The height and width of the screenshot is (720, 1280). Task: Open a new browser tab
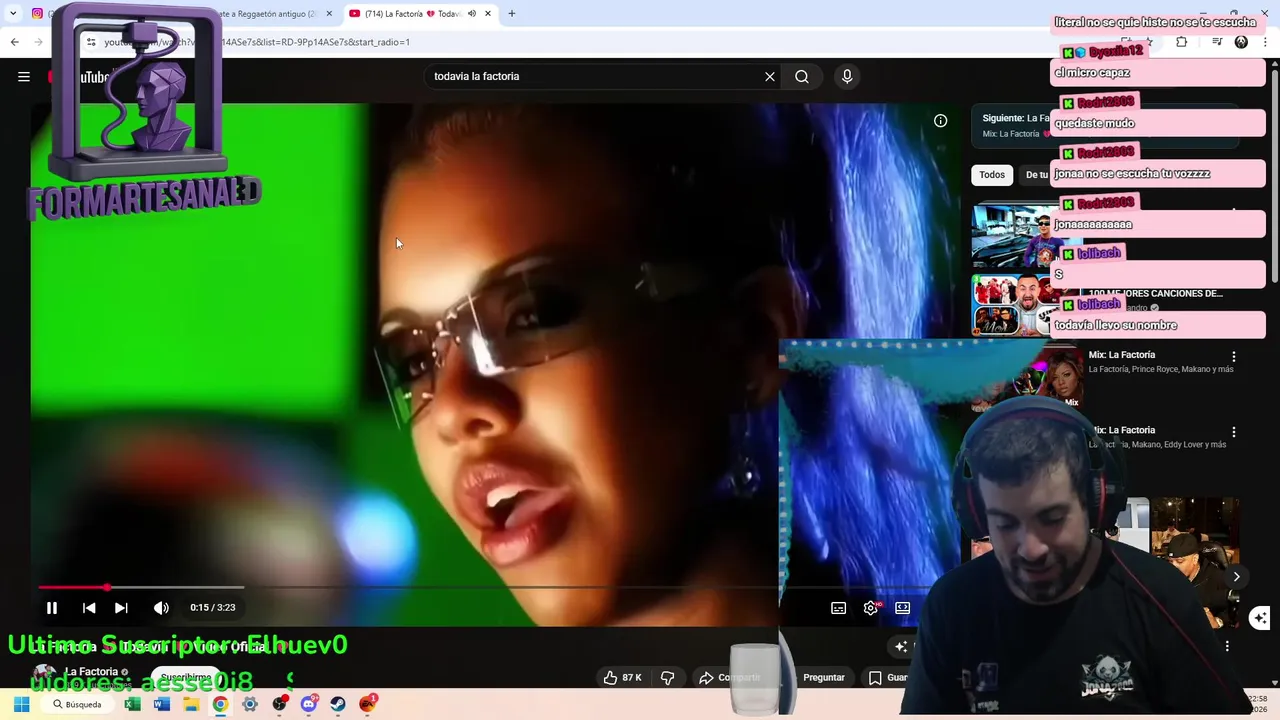(x=512, y=14)
